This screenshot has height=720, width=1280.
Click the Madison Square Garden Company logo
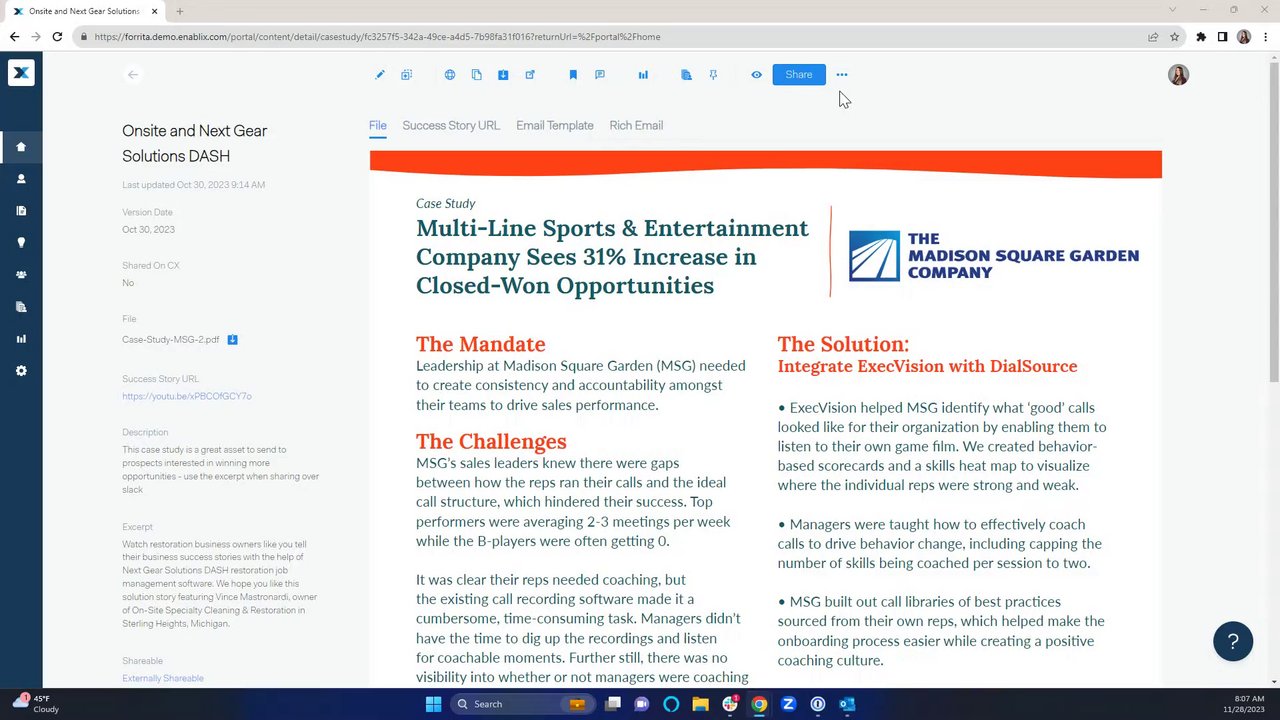(x=994, y=256)
